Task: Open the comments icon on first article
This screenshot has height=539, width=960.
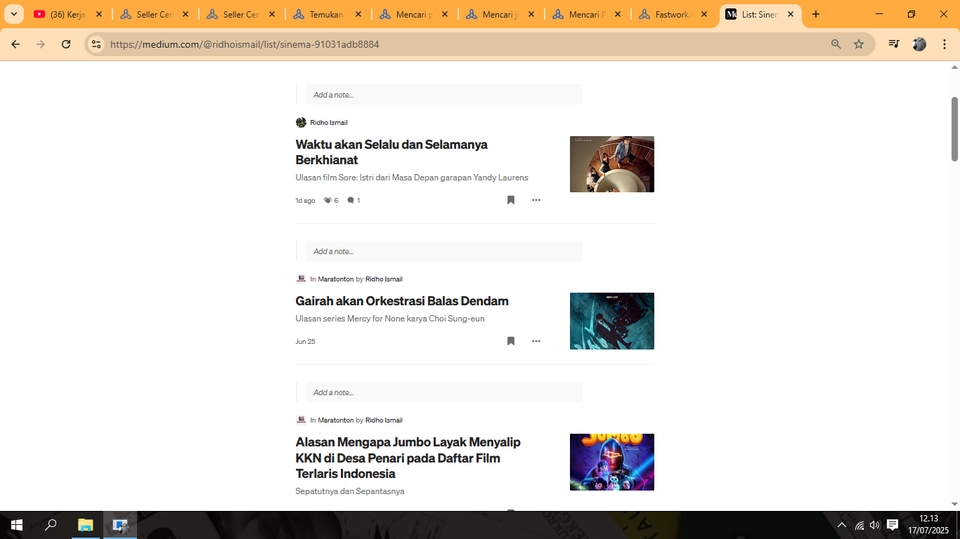Action: pyautogui.click(x=351, y=201)
